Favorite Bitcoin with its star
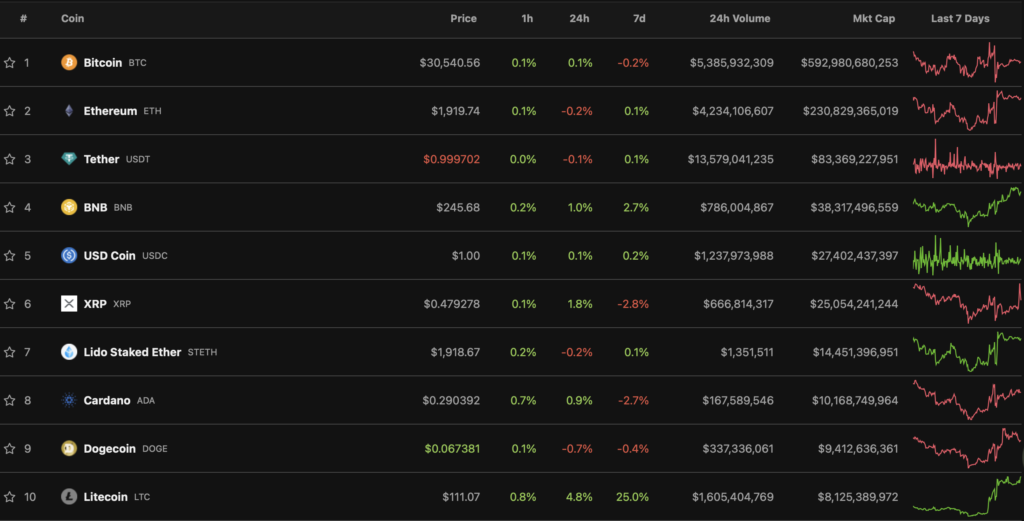1024x521 pixels. point(10,63)
